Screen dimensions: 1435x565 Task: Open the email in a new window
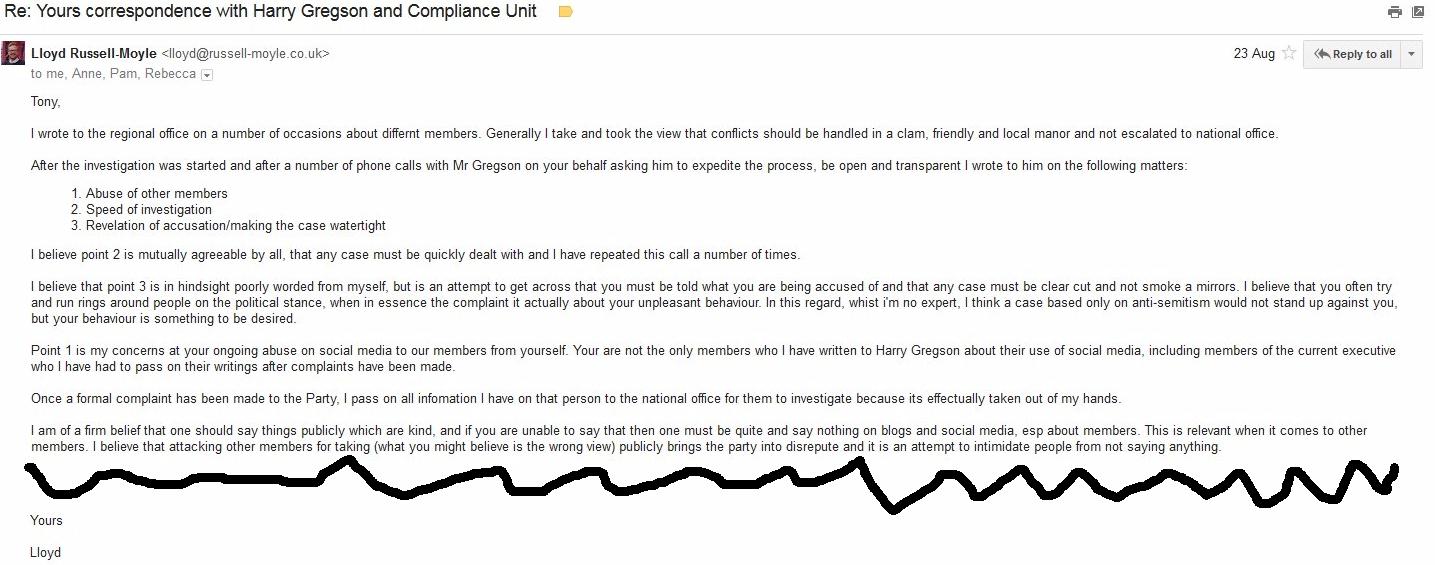1418,12
